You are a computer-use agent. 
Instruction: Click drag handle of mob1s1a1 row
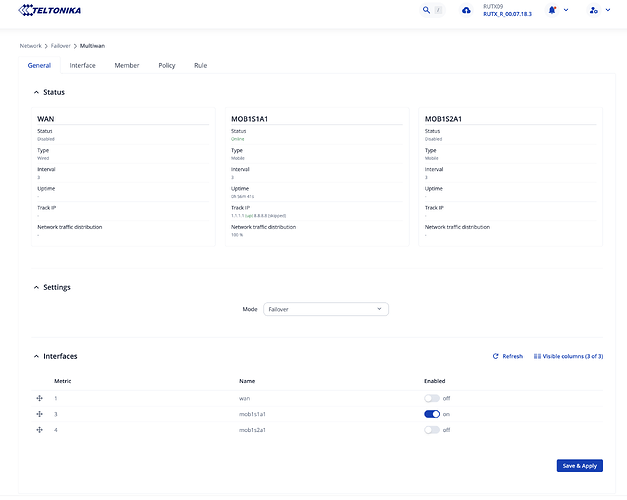39,414
